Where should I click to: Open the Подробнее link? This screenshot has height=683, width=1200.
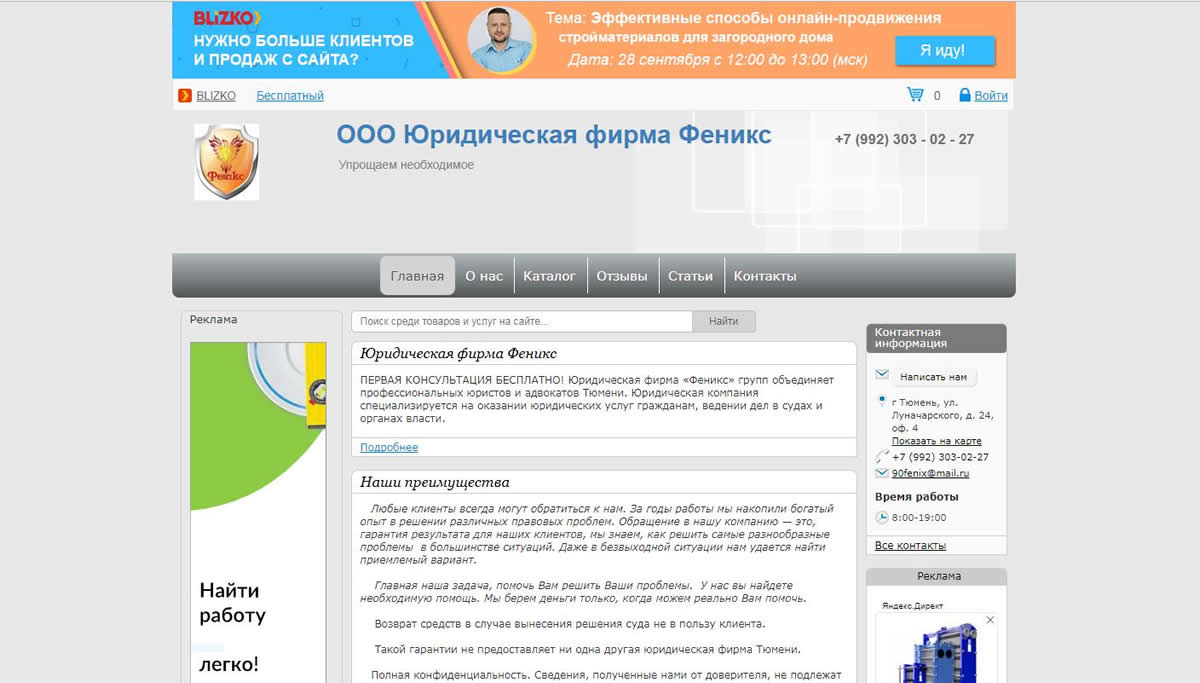(388, 447)
